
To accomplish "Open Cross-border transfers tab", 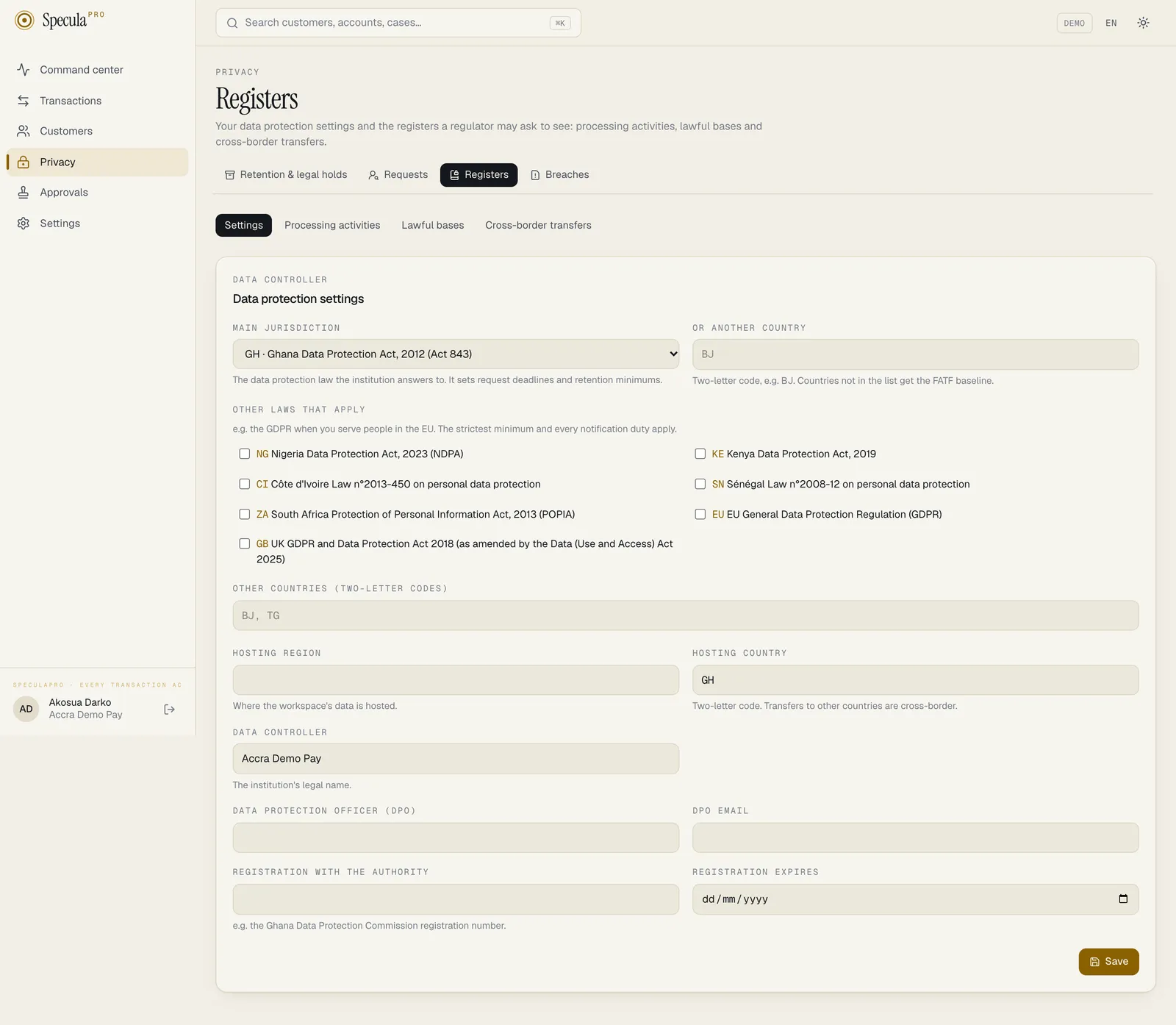I will pos(538,225).
